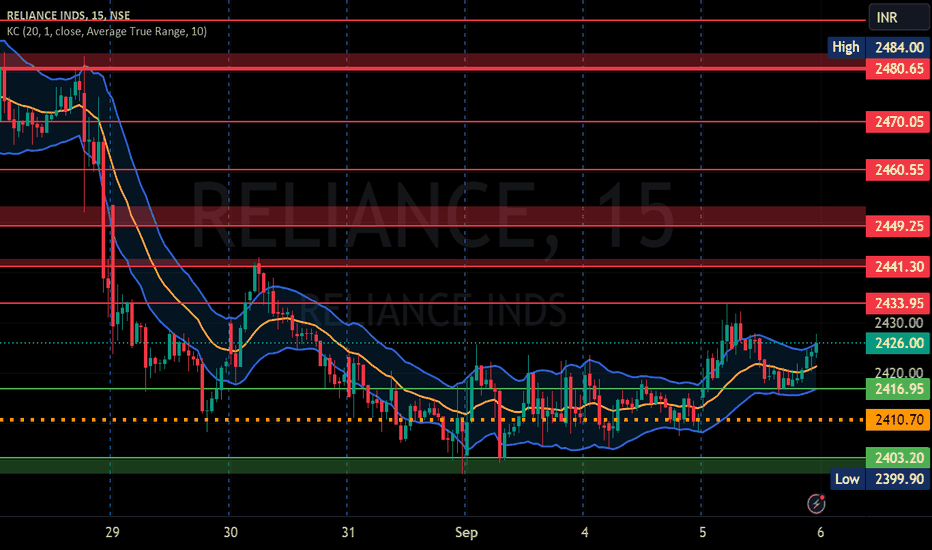Click the current price label 2426.00
Viewport: 932px width, 550px height.
coord(899,343)
